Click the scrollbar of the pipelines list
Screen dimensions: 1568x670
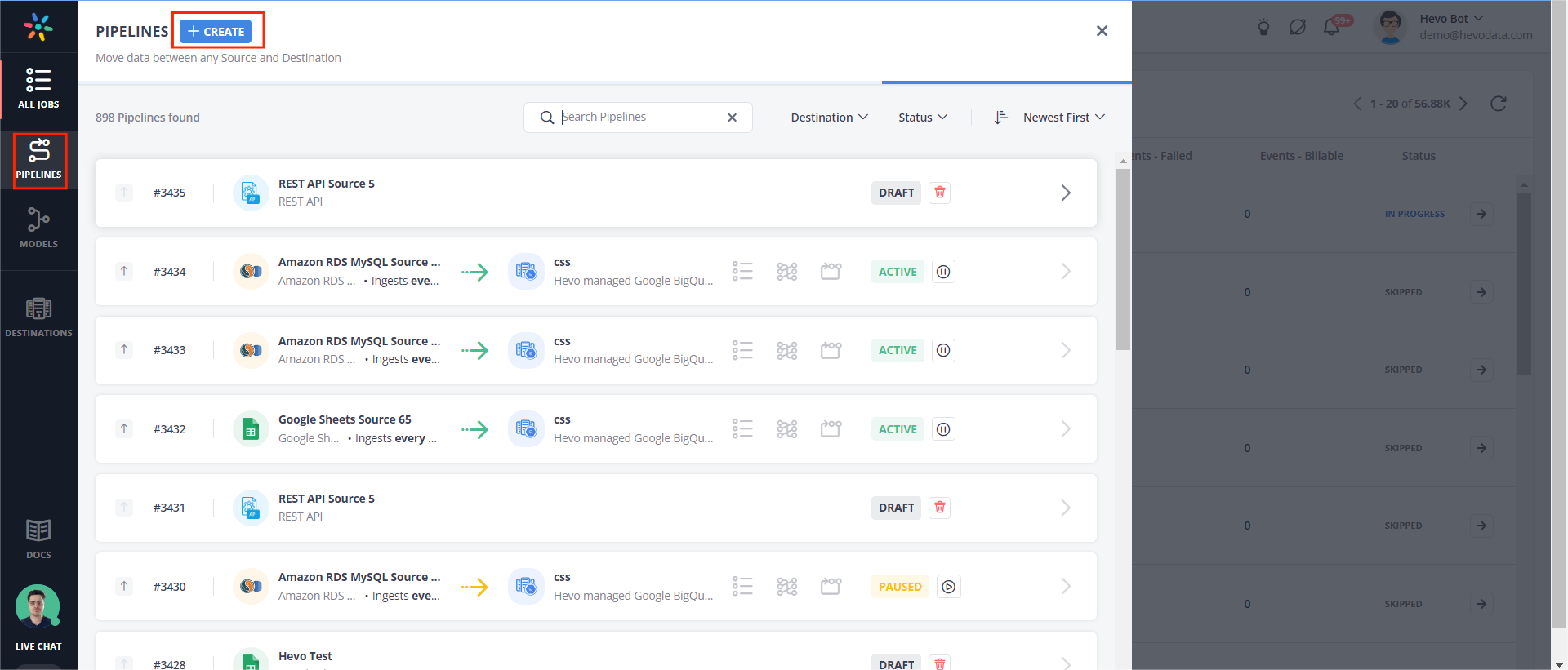[1123, 259]
